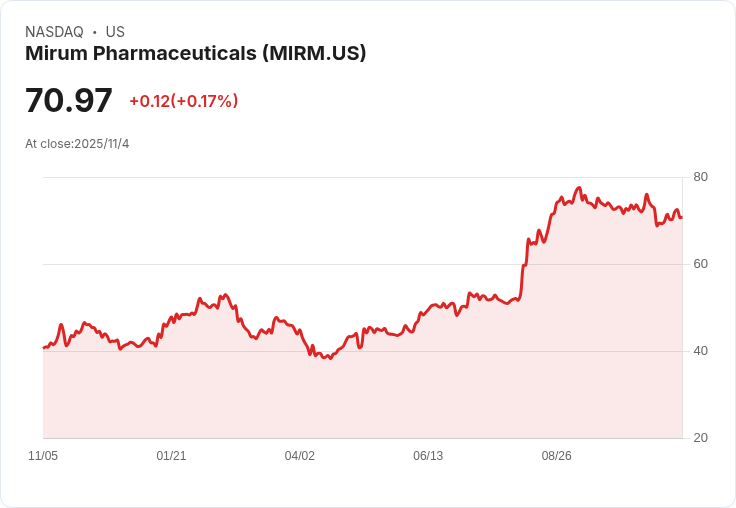The height and width of the screenshot is (508, 736).
Task: Click the At close:2025/11/4 timestamp
Action: pyautogui.click(x=77, y=144)
